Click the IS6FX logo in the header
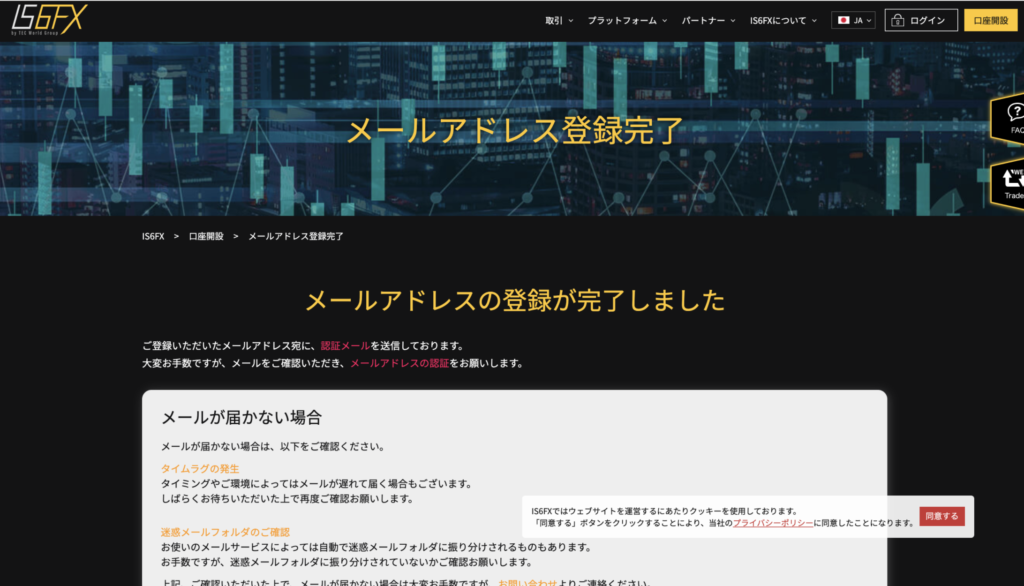 [x=49, y=19]
